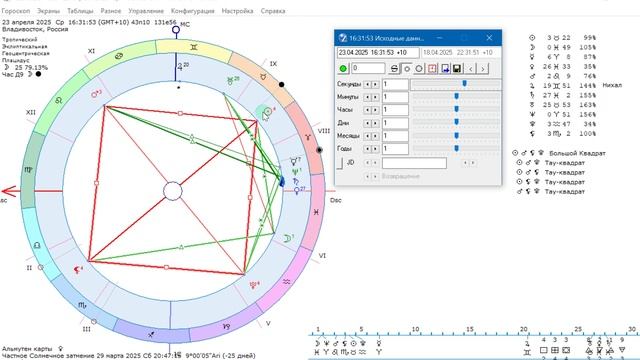The image size is (640, 360).
Task: Click the Владивосток, Россия location text
Action: (x=35, y=29)
